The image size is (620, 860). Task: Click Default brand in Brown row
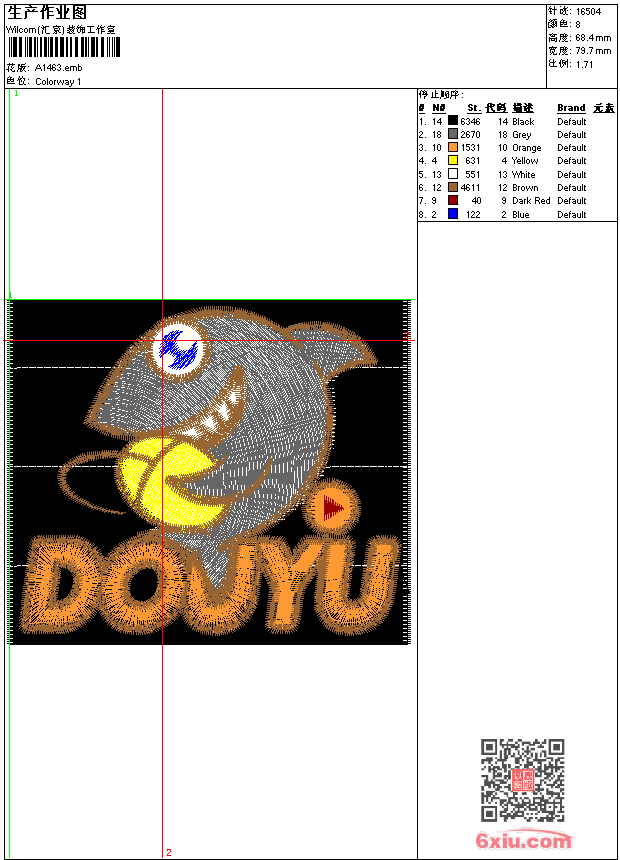[572, 188]
